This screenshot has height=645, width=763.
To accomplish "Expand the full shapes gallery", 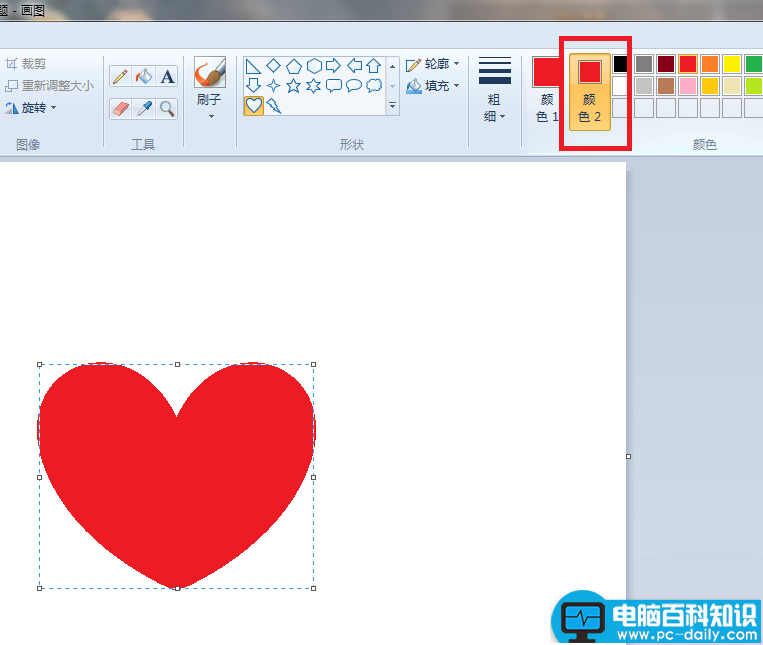I will pyautogui.click(x=393, y=106).
